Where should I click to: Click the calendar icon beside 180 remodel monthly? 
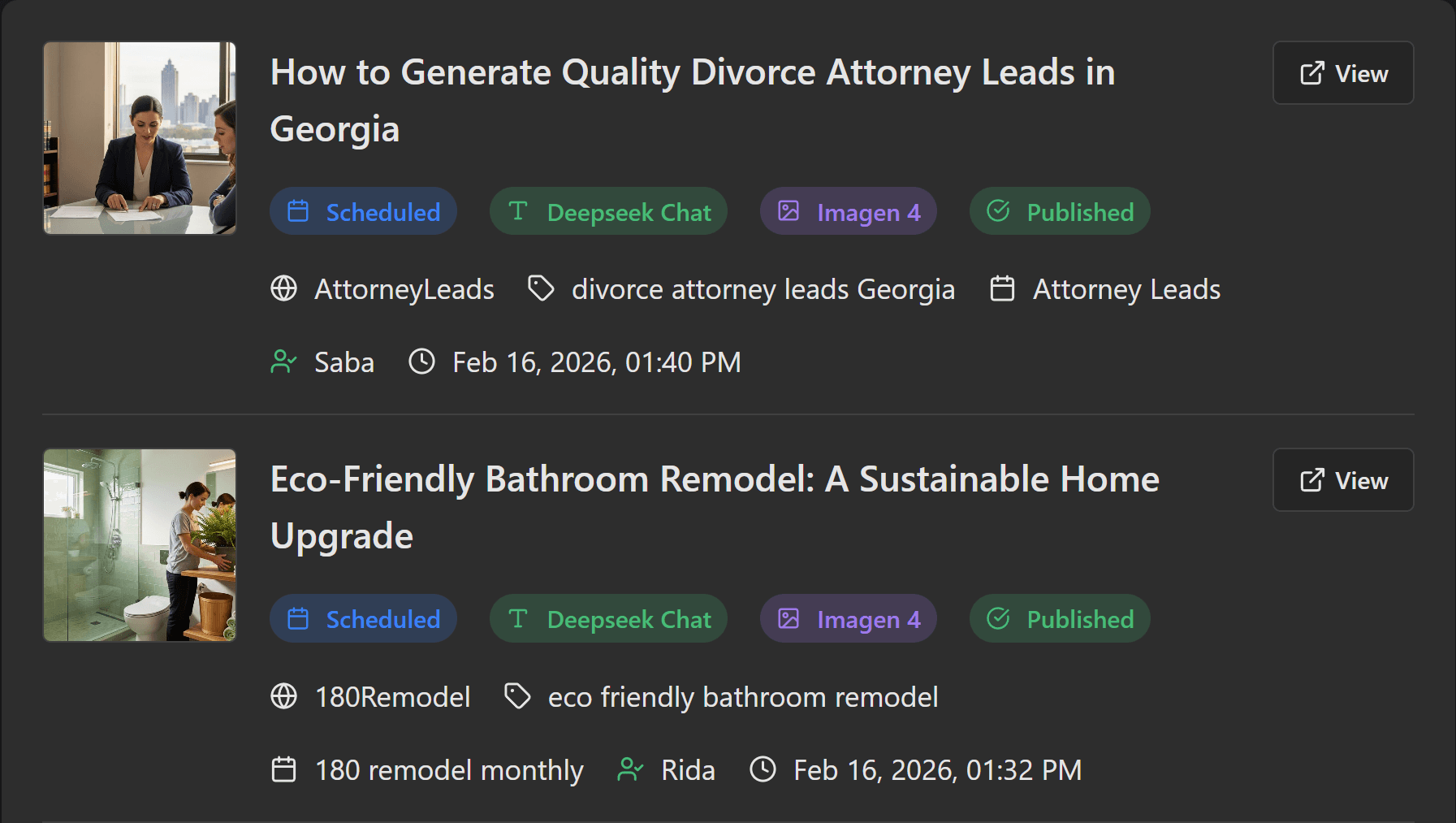tap(283, 769)
